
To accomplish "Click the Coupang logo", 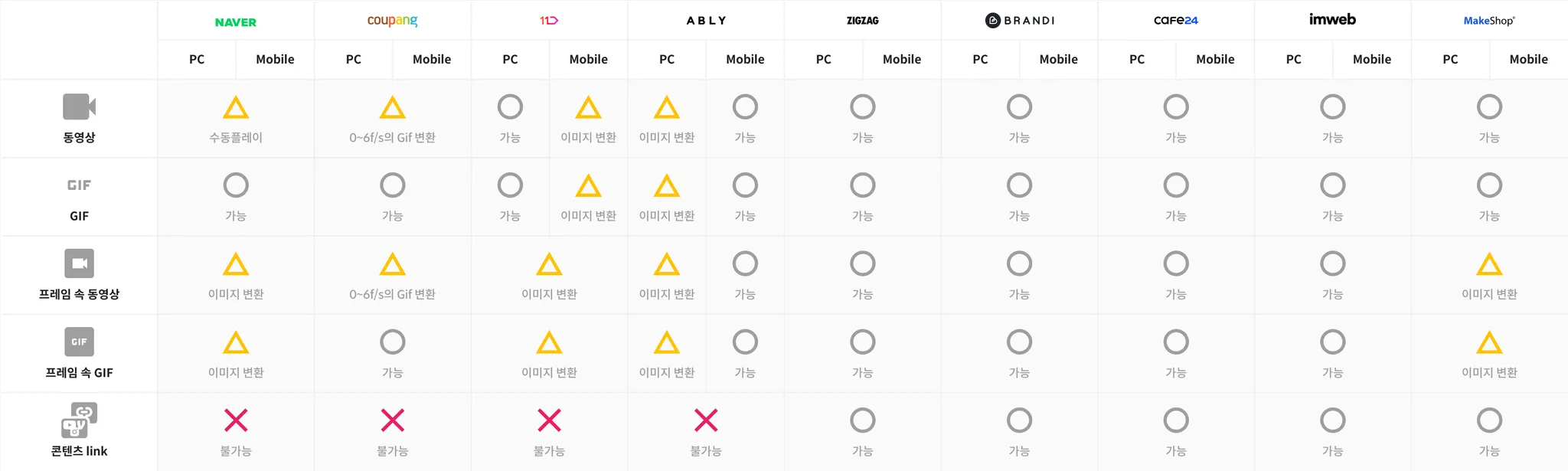I will click(x=392, y=21).
